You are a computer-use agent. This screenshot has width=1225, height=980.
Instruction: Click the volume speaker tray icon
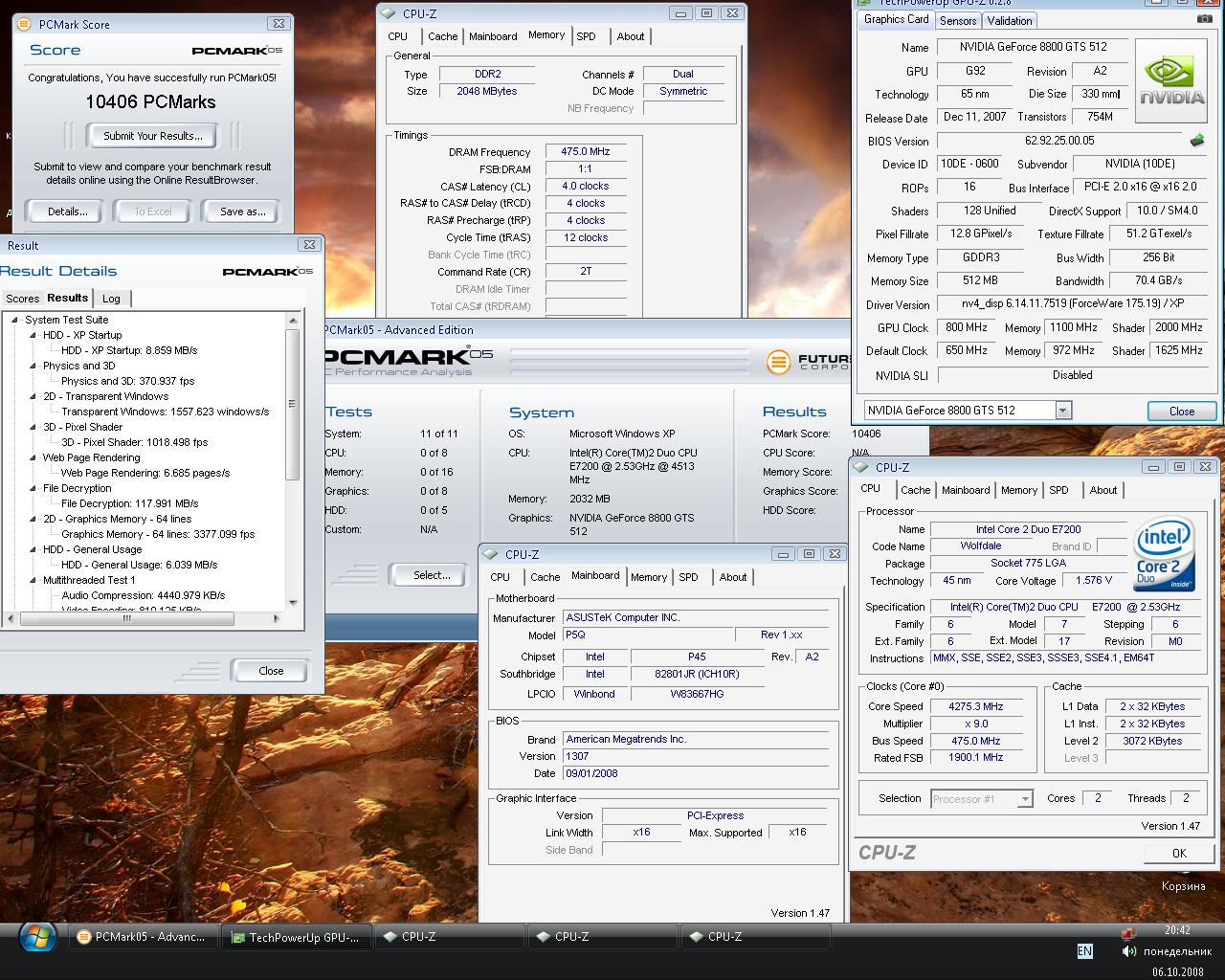pos(1128,951)
